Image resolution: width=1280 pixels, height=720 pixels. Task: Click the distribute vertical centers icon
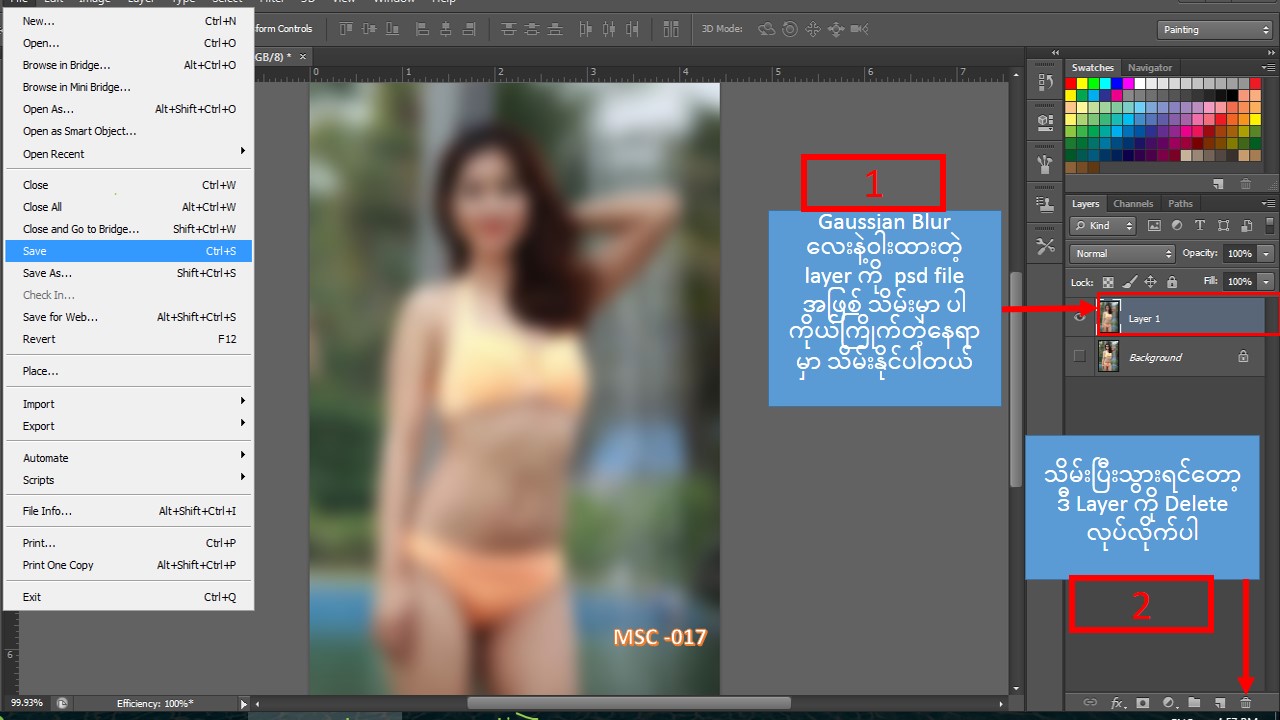point(531,29)
